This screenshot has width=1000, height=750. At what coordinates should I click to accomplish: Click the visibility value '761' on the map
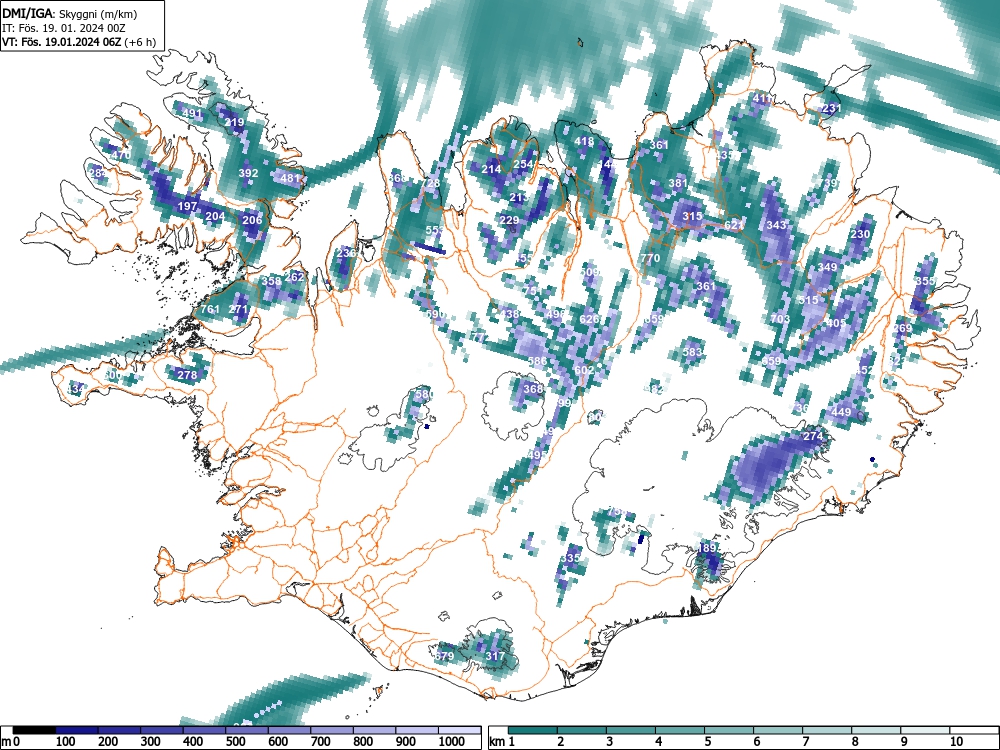coord(210,309)
